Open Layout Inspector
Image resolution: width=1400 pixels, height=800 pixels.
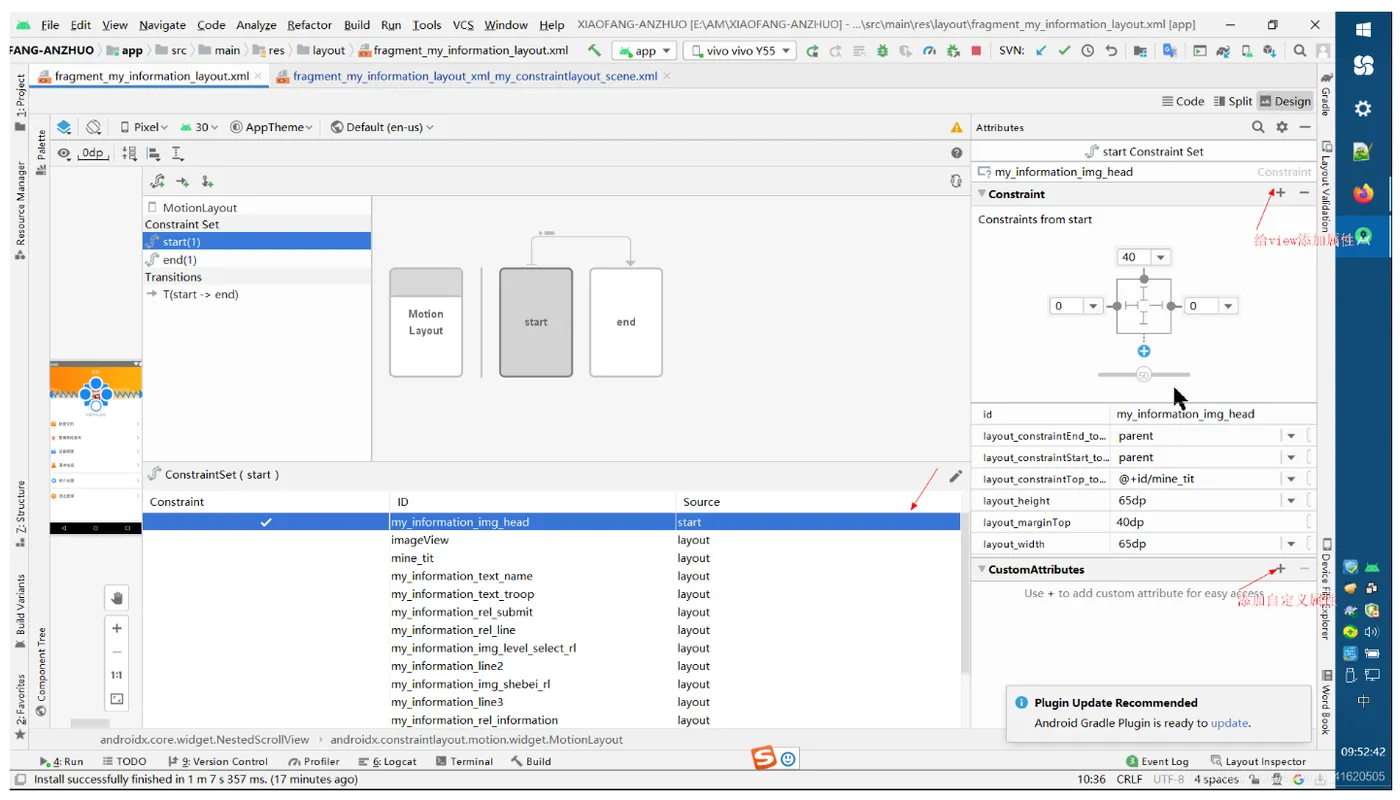point(1258,761)
